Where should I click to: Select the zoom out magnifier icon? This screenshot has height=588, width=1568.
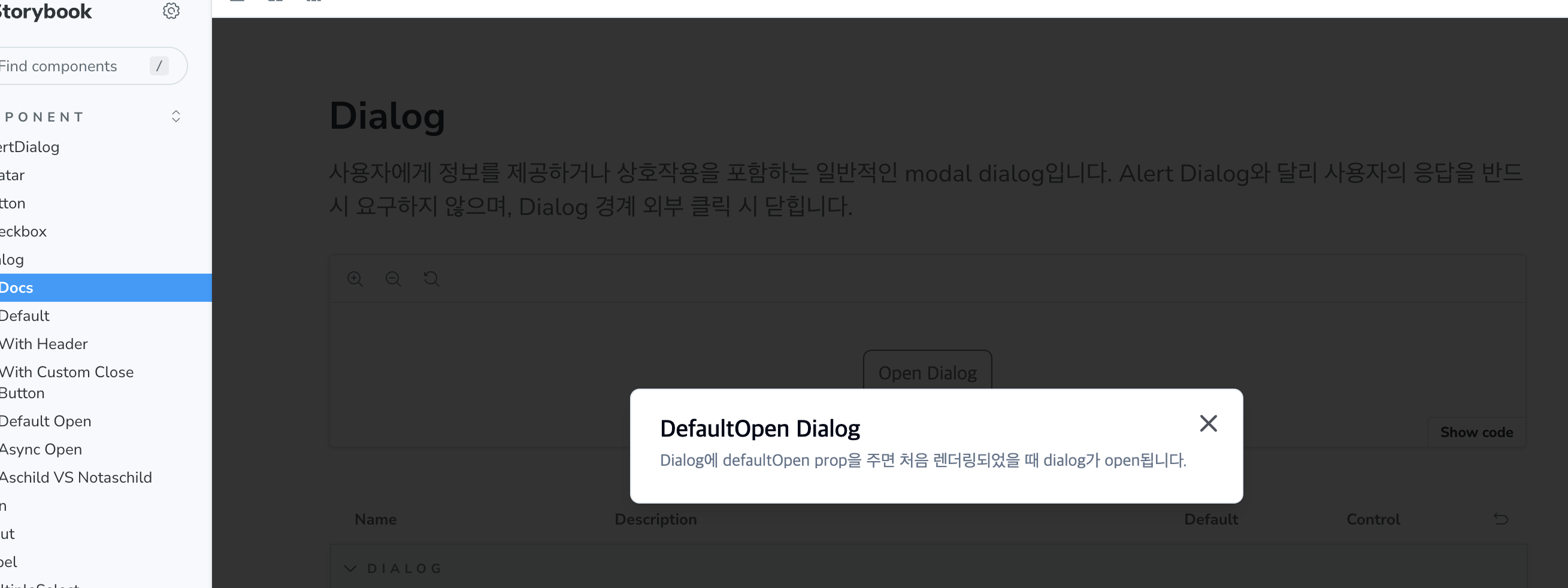click(393, 279)
